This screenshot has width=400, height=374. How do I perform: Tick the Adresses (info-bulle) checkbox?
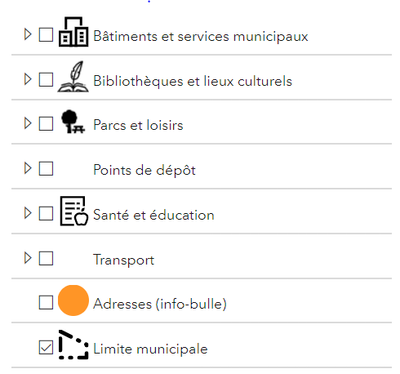point(46,303)
